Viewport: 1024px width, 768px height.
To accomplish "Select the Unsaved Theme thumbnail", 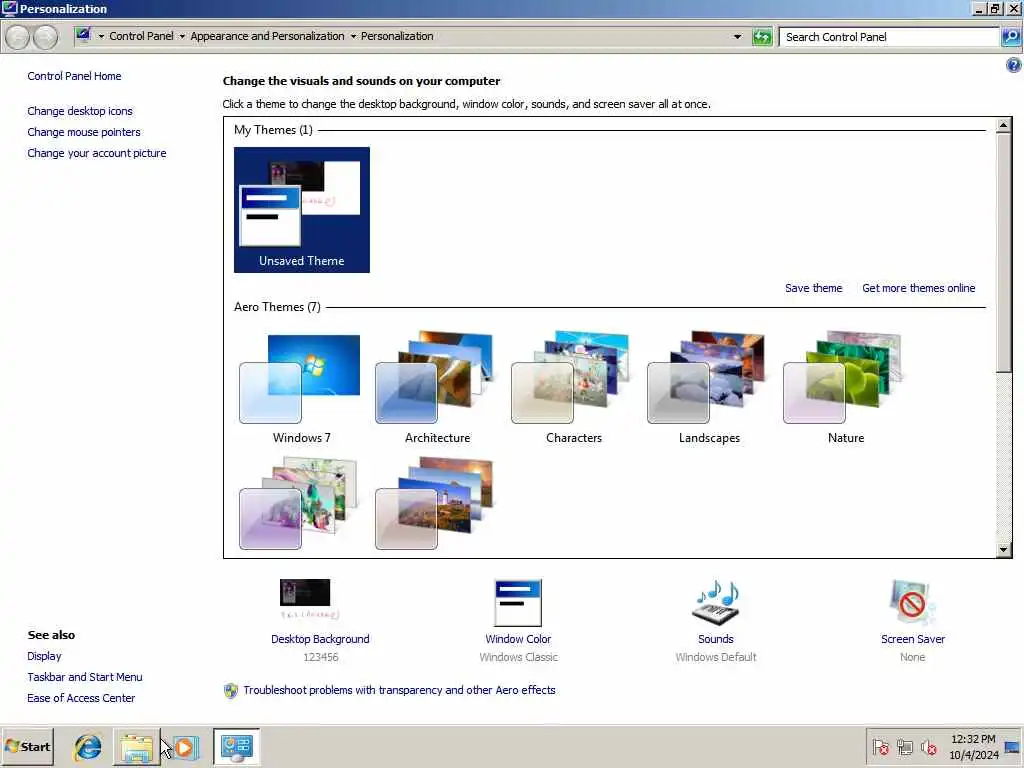I will pyautogui.click(x=302, y=210).
